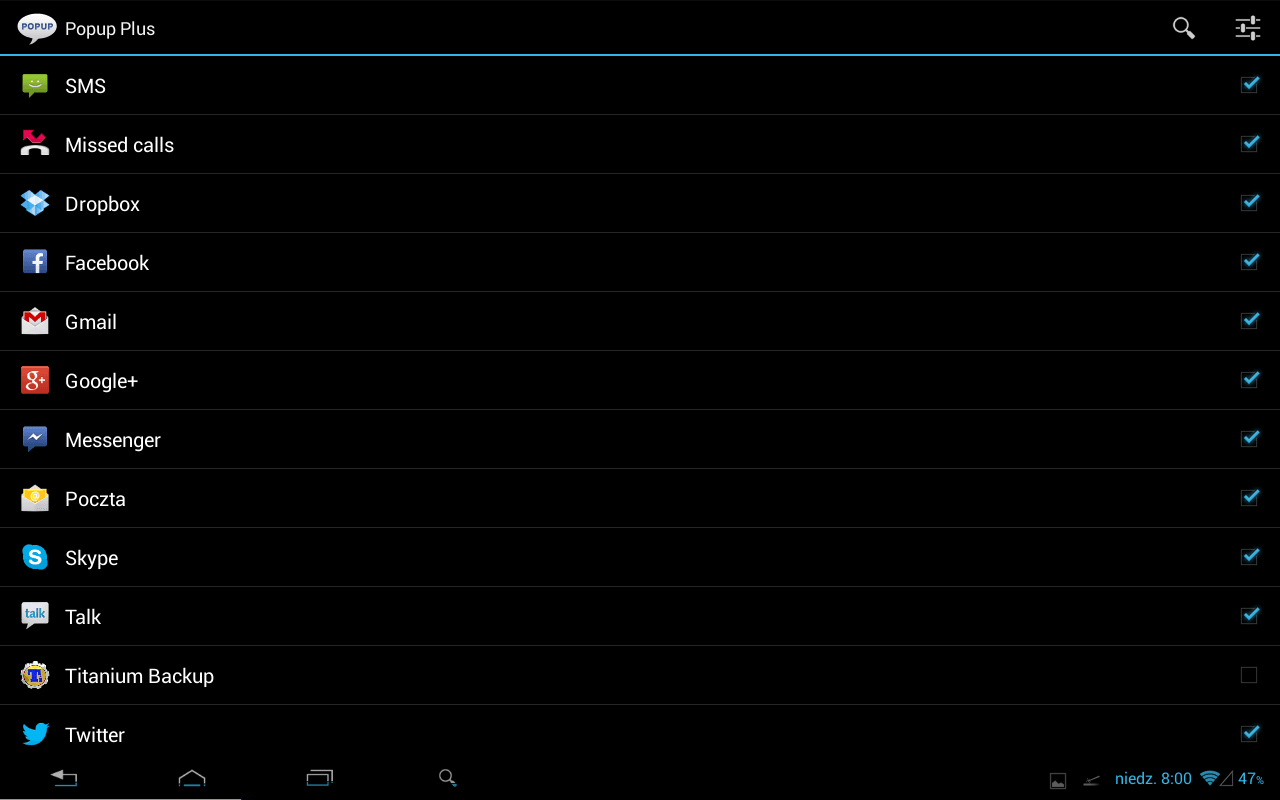1280x800 pixels.
Task: Disable popups for Missed calls checkbox
Action: (1249, 144)
